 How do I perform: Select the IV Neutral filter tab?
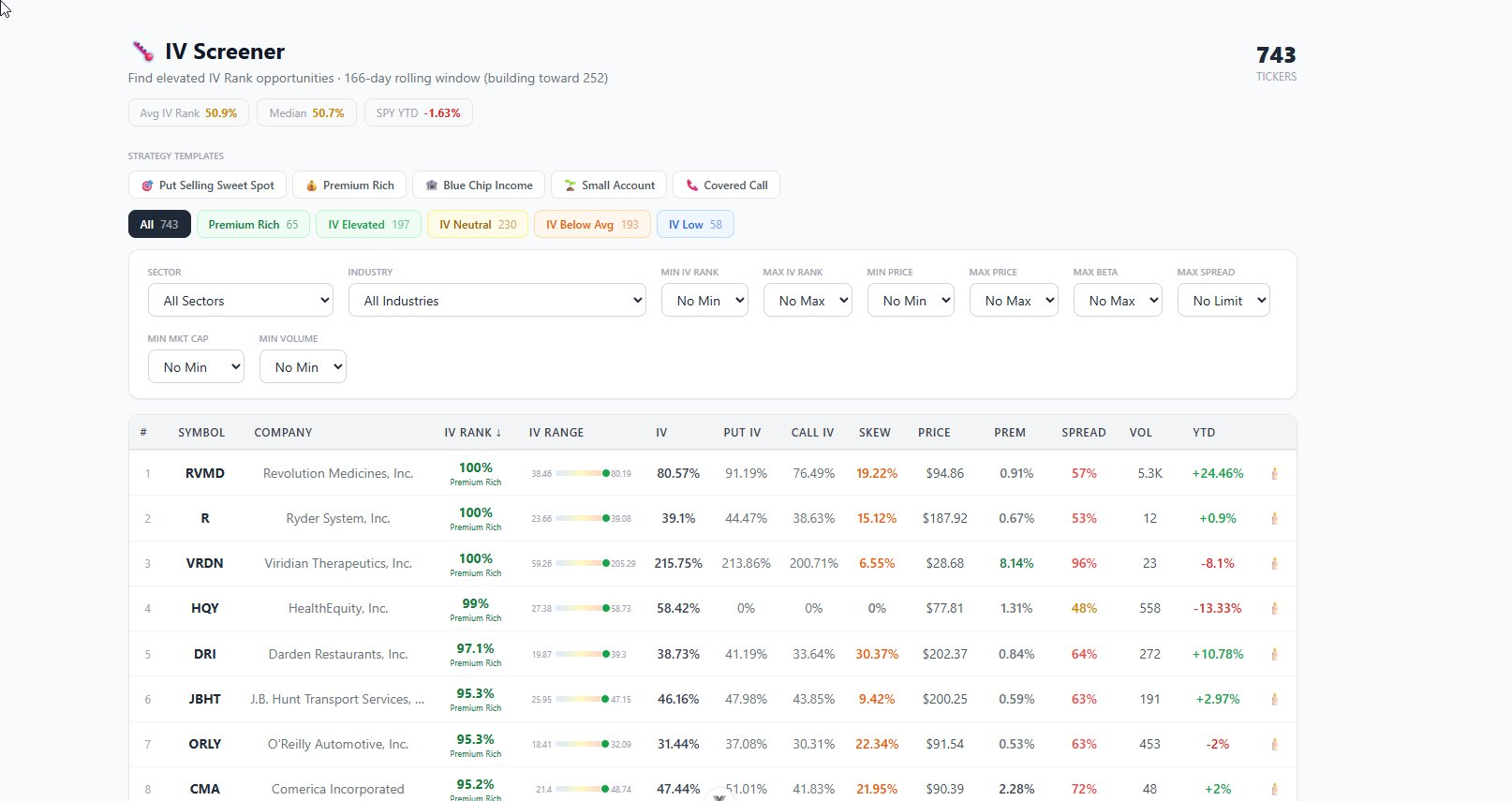[478, 224]
